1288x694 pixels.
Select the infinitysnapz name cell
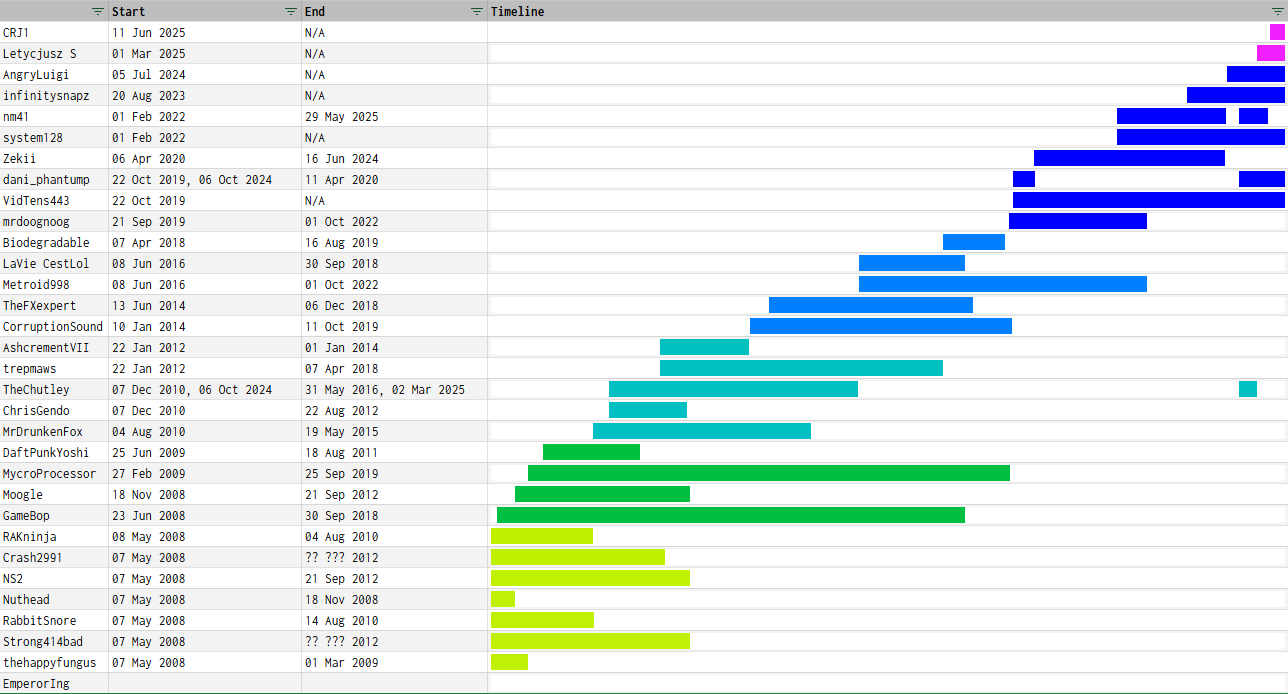(x=46, y=96)
